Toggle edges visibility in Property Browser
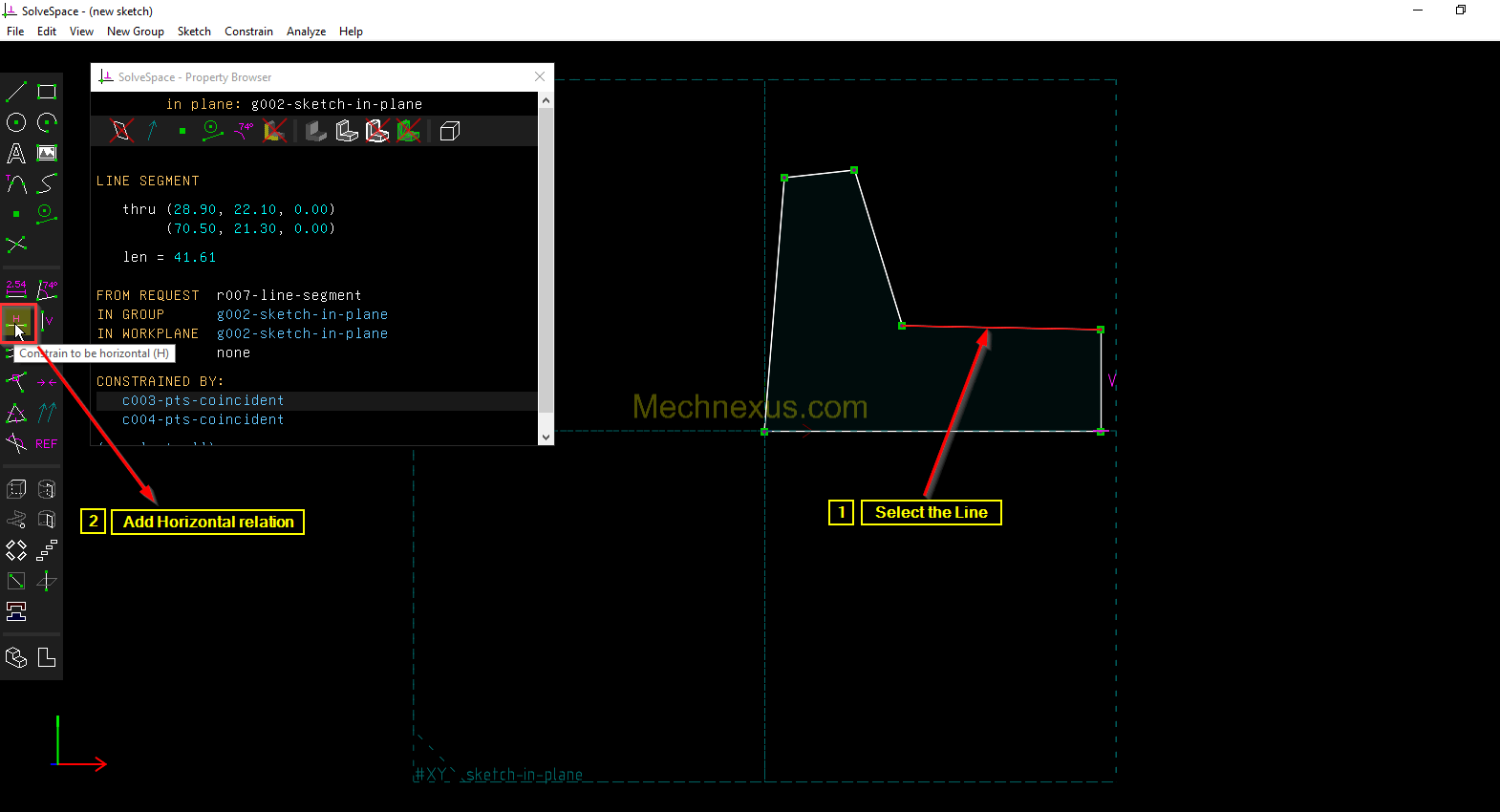The image size is (1500, 812). tap(347, 131)
